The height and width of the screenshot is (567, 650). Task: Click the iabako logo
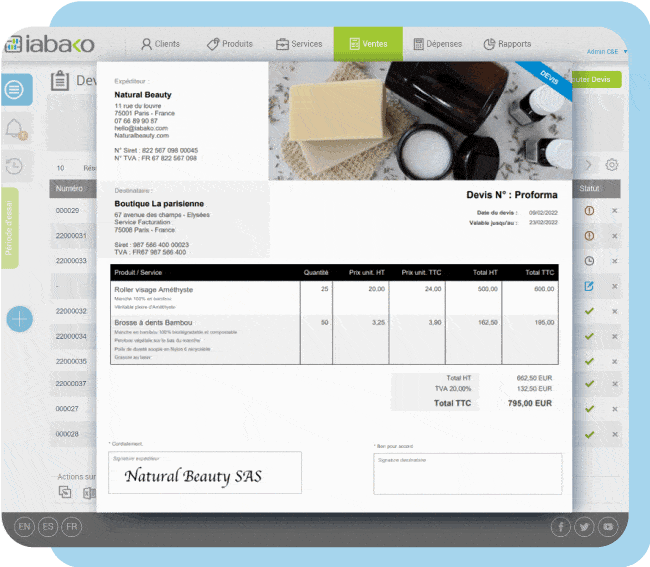point(50,44)
